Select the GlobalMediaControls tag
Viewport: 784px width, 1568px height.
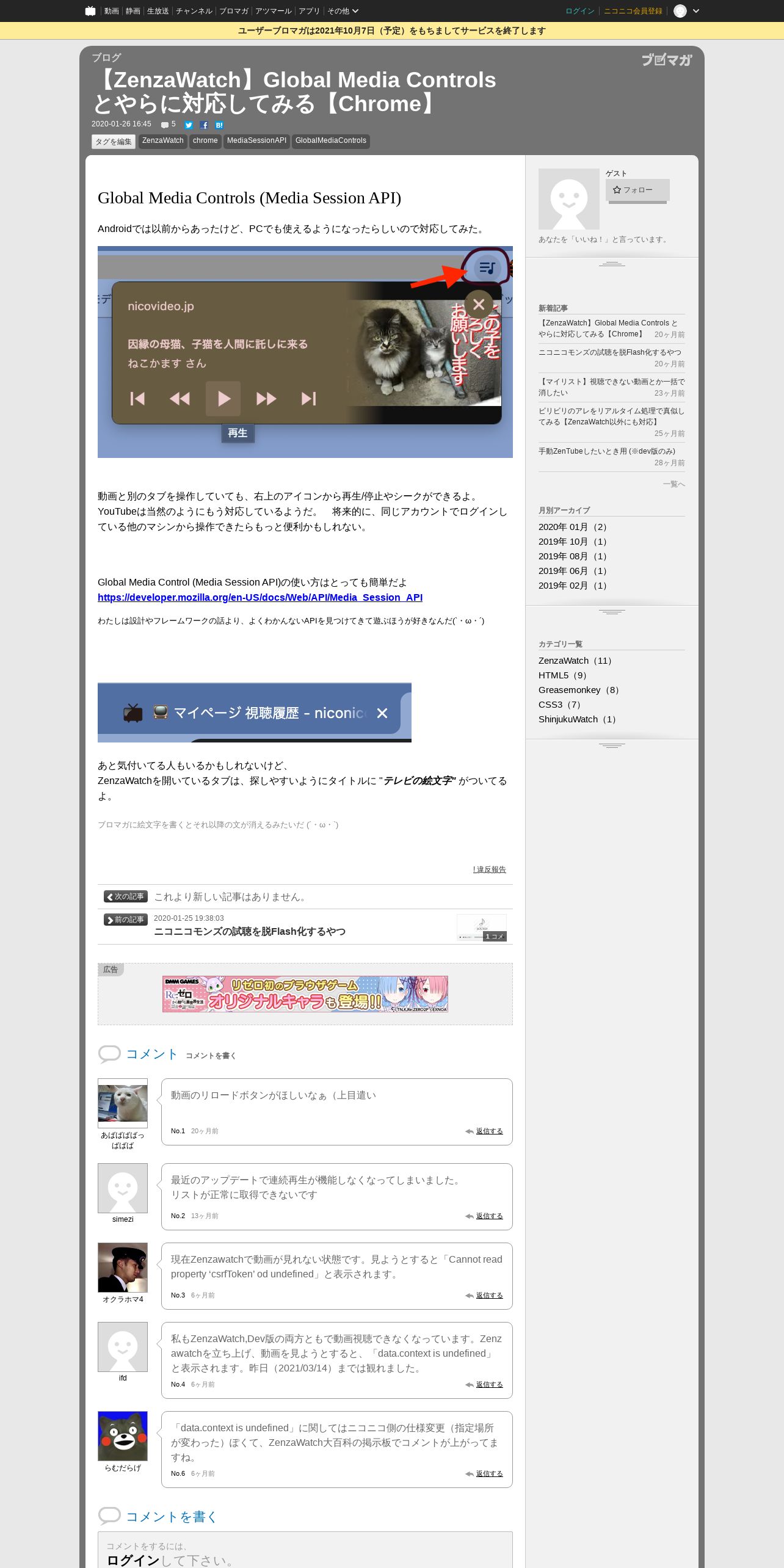point(331,141)
